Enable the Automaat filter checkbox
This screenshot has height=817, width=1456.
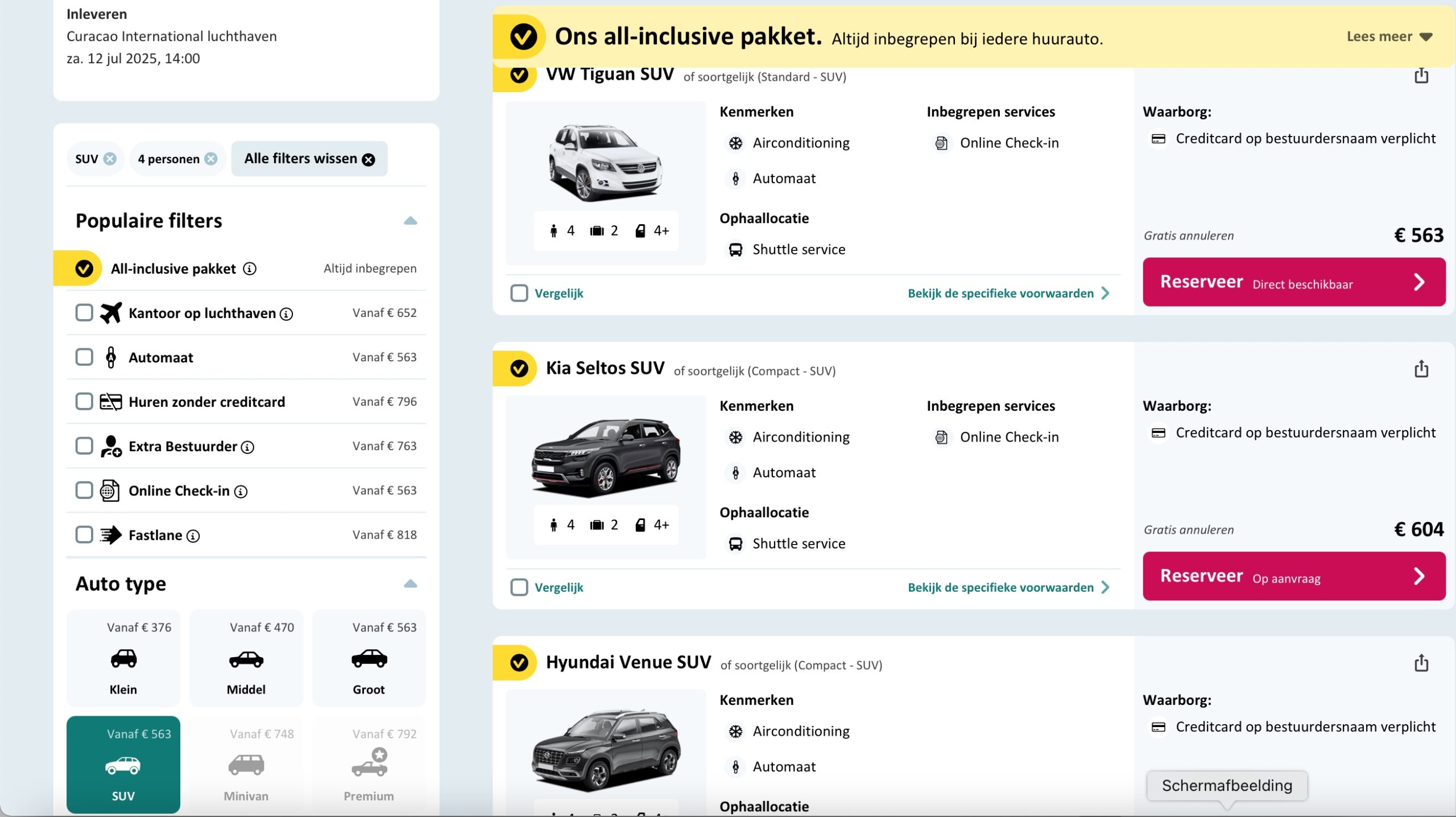[x=84, y=357]
